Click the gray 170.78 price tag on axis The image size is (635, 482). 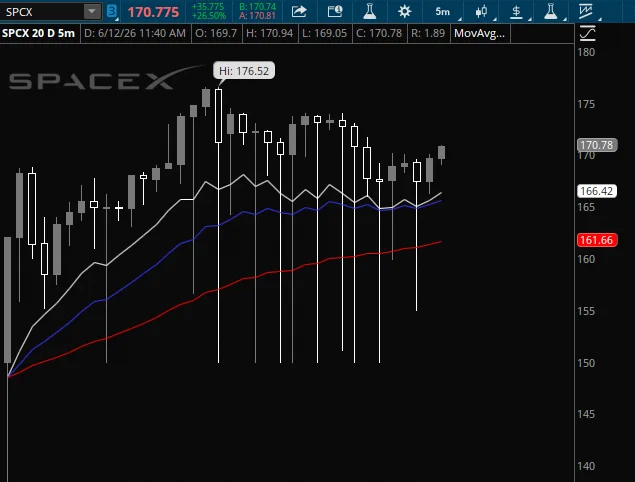click(597, 145)
